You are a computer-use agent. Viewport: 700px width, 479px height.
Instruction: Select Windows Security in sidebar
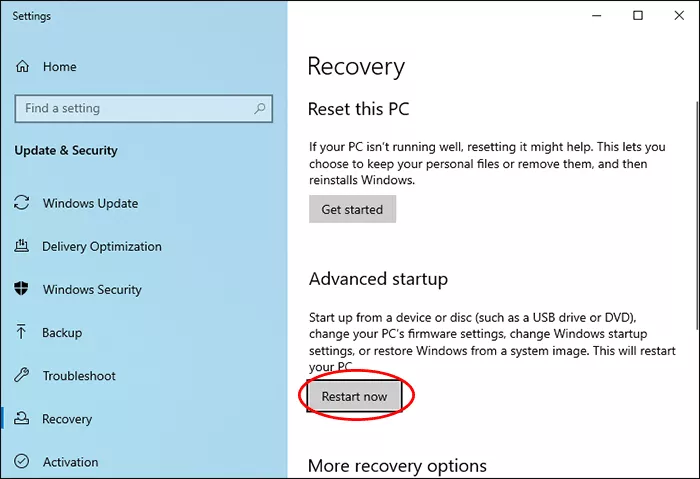pyautogui.click(x=92, y=289)
